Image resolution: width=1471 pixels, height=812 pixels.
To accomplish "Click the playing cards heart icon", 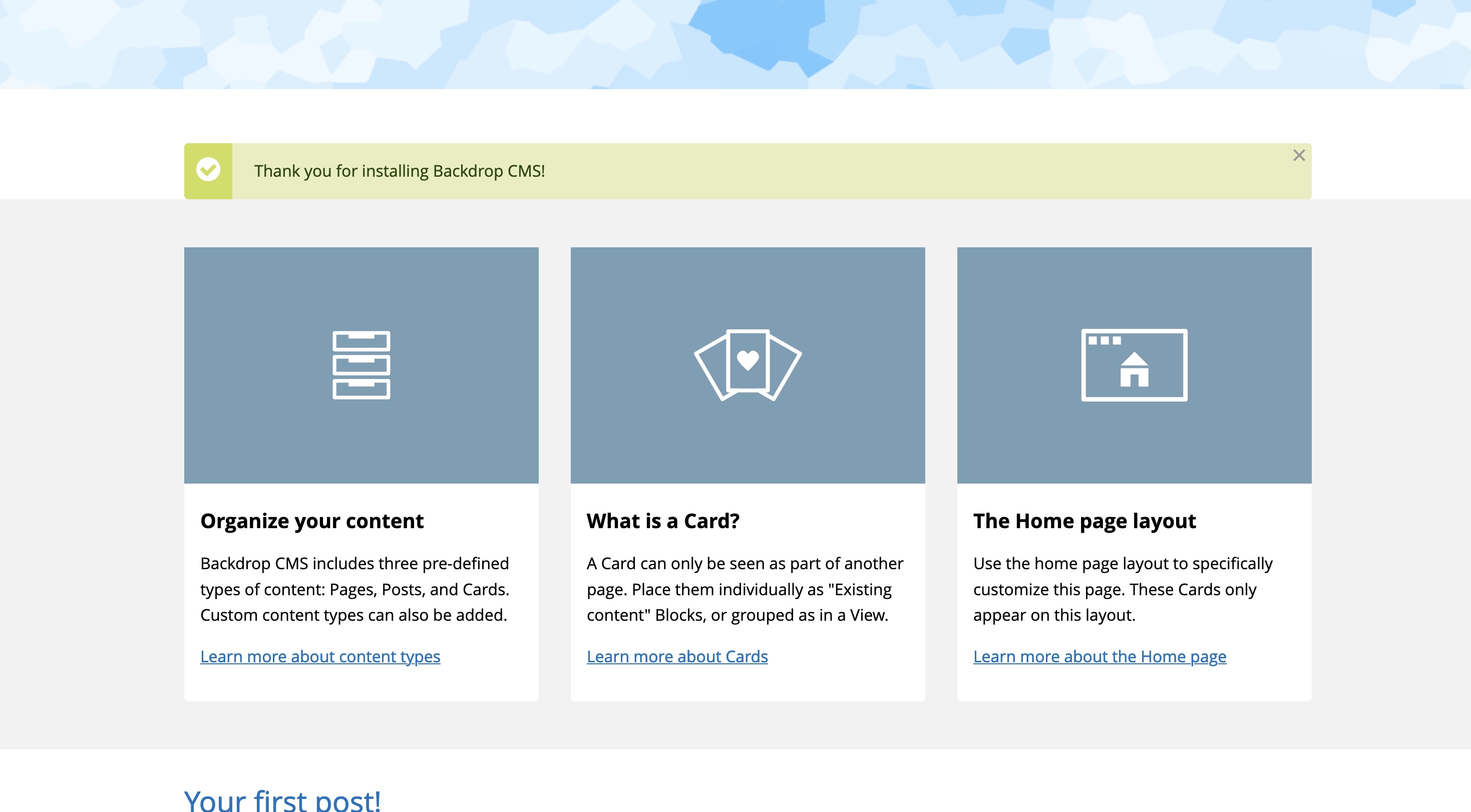I will coord(748,365).
